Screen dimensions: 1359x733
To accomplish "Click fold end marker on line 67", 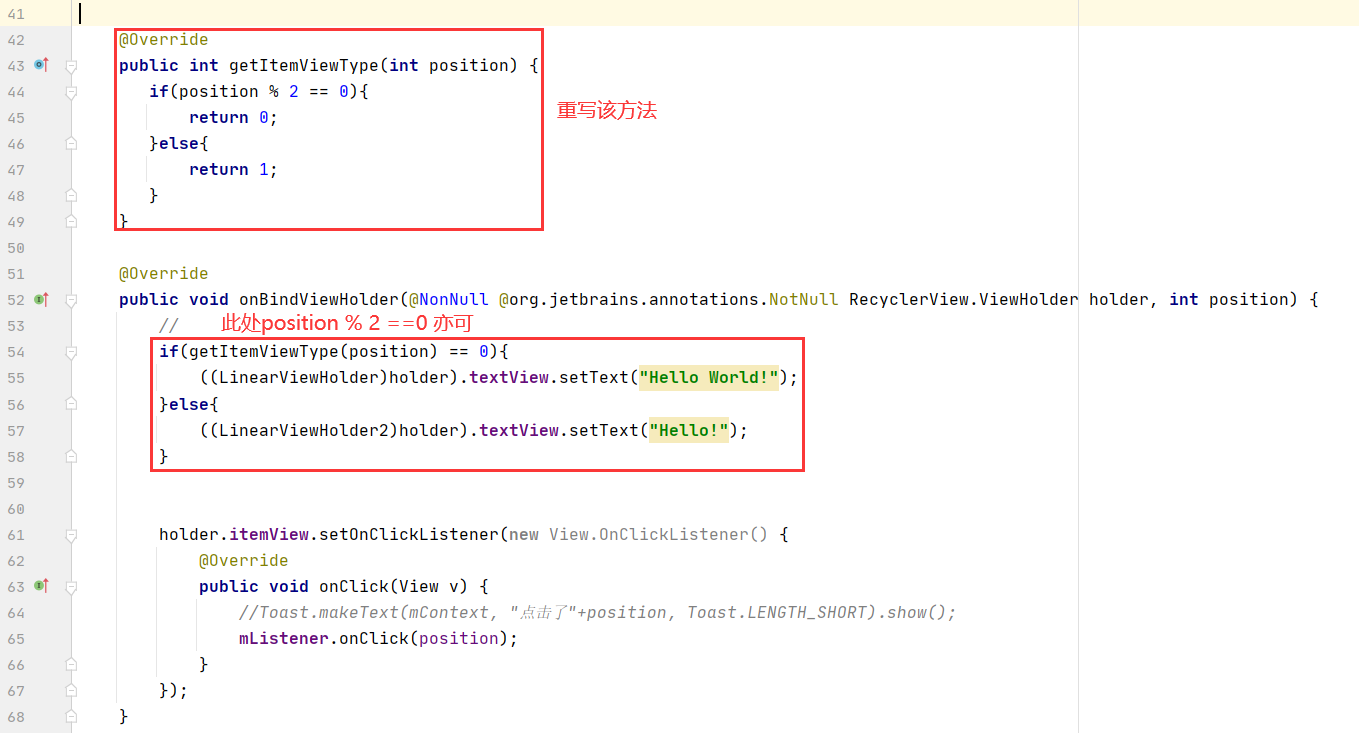I will 71,691.
